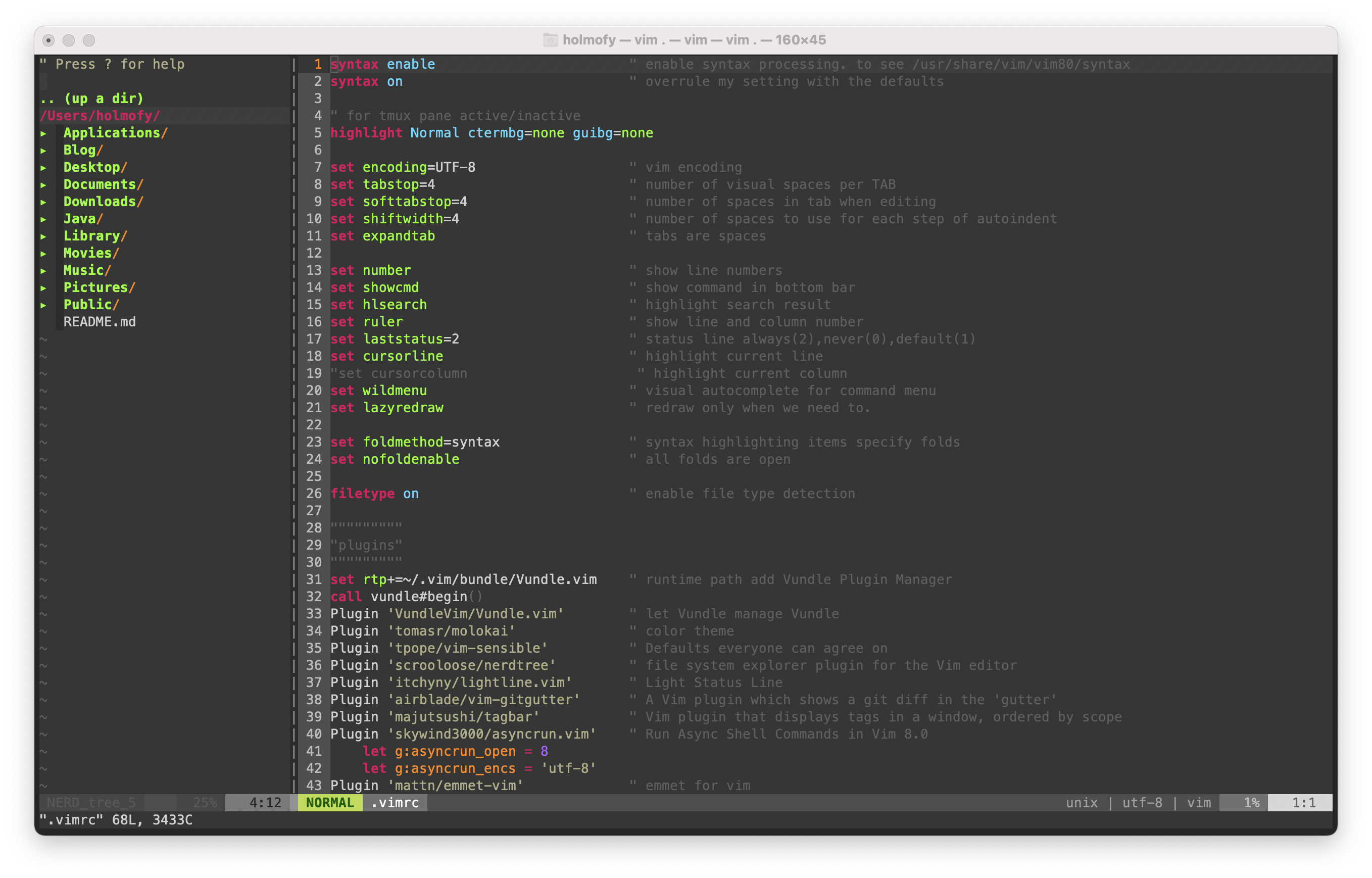Open README.md from the file tree
Viewport: 1372px width, 878px height.
point(99,322)
